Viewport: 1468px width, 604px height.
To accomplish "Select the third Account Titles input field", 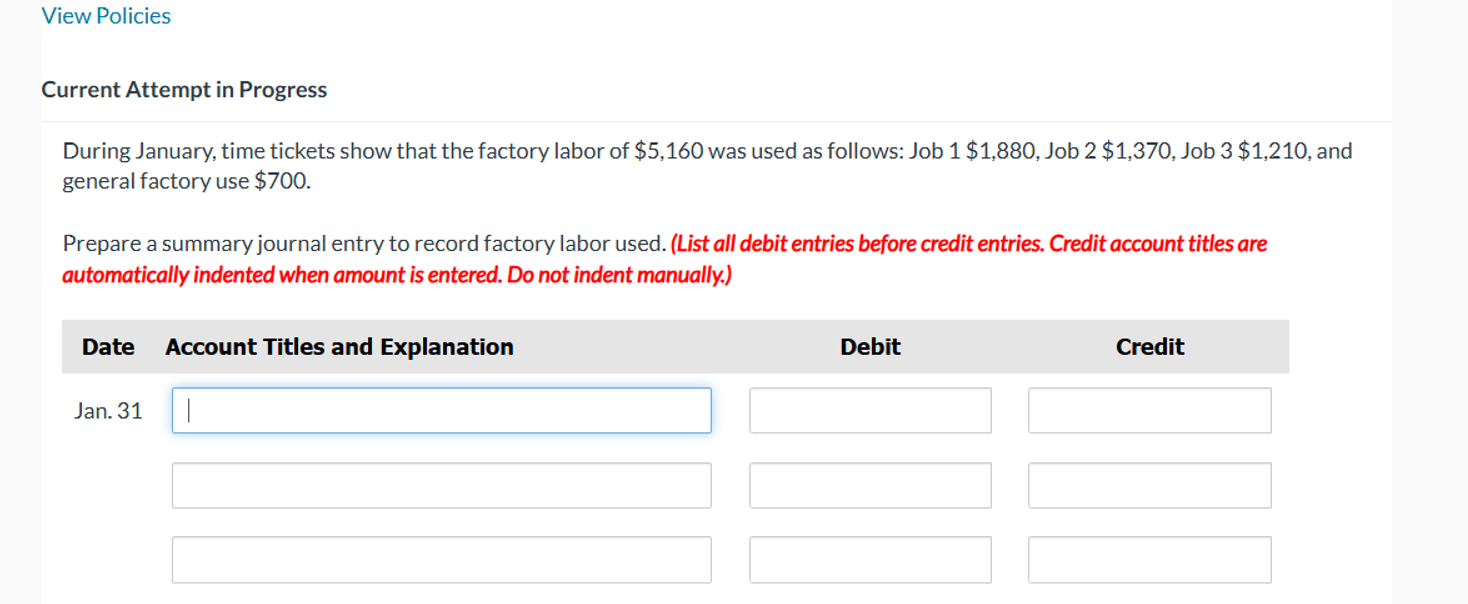I will pyautogui.click(x=440, y=559).
